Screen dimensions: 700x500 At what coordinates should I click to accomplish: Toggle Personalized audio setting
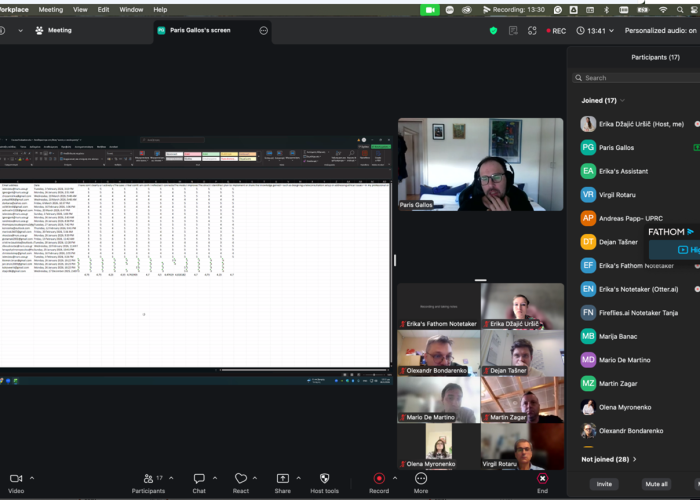tap(660, 31)
